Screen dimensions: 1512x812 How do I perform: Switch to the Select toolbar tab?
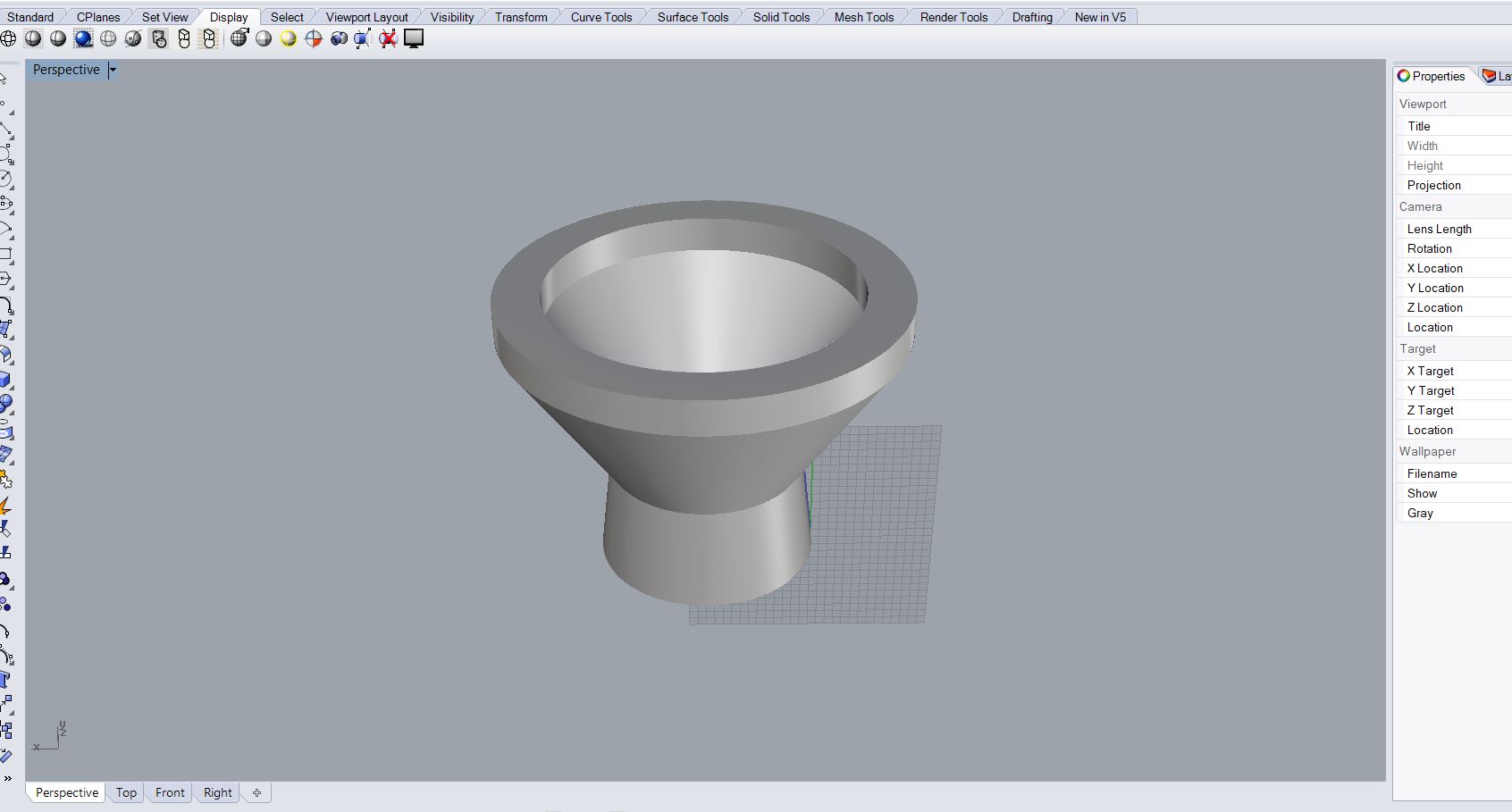click(x=287, y=17)
